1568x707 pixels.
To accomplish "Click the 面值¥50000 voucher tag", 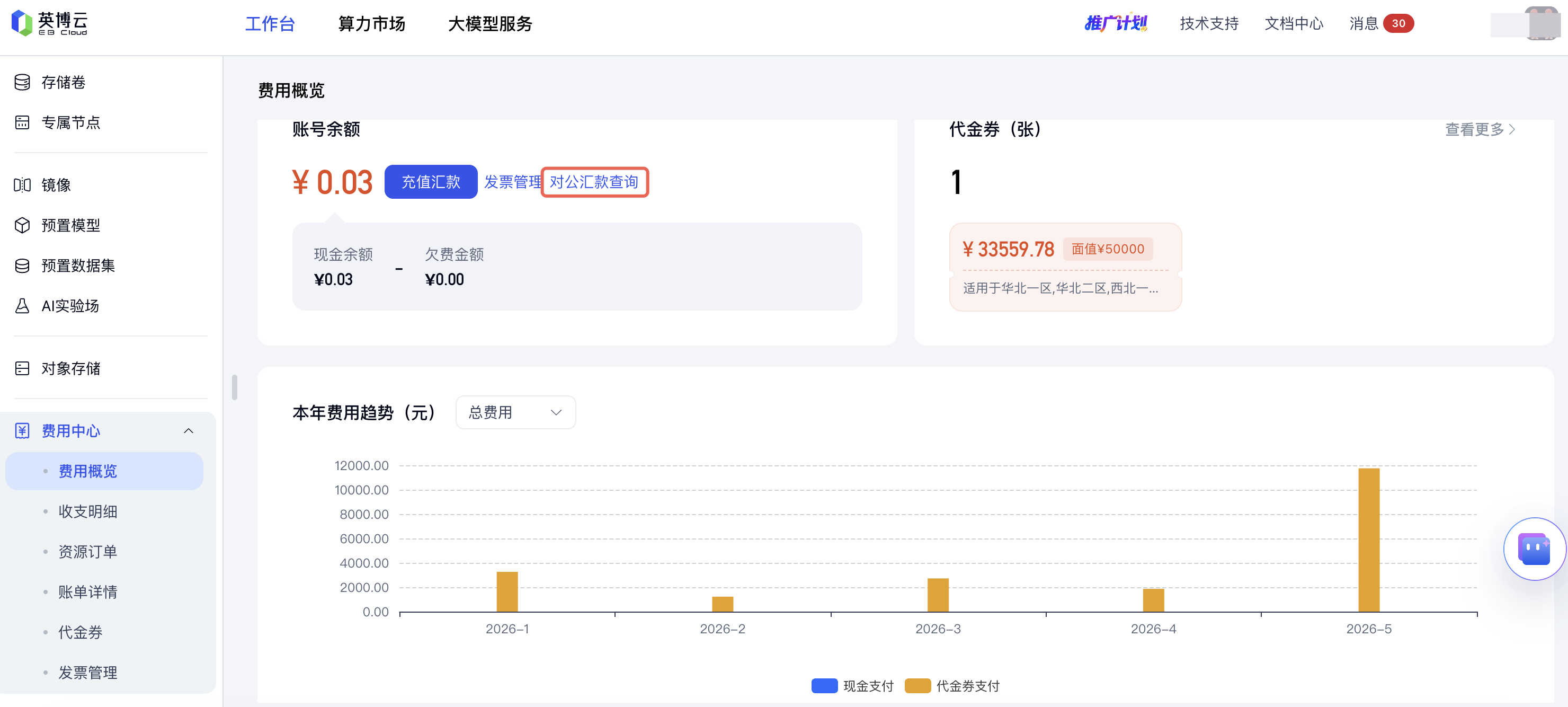I will coord(1108,249).
